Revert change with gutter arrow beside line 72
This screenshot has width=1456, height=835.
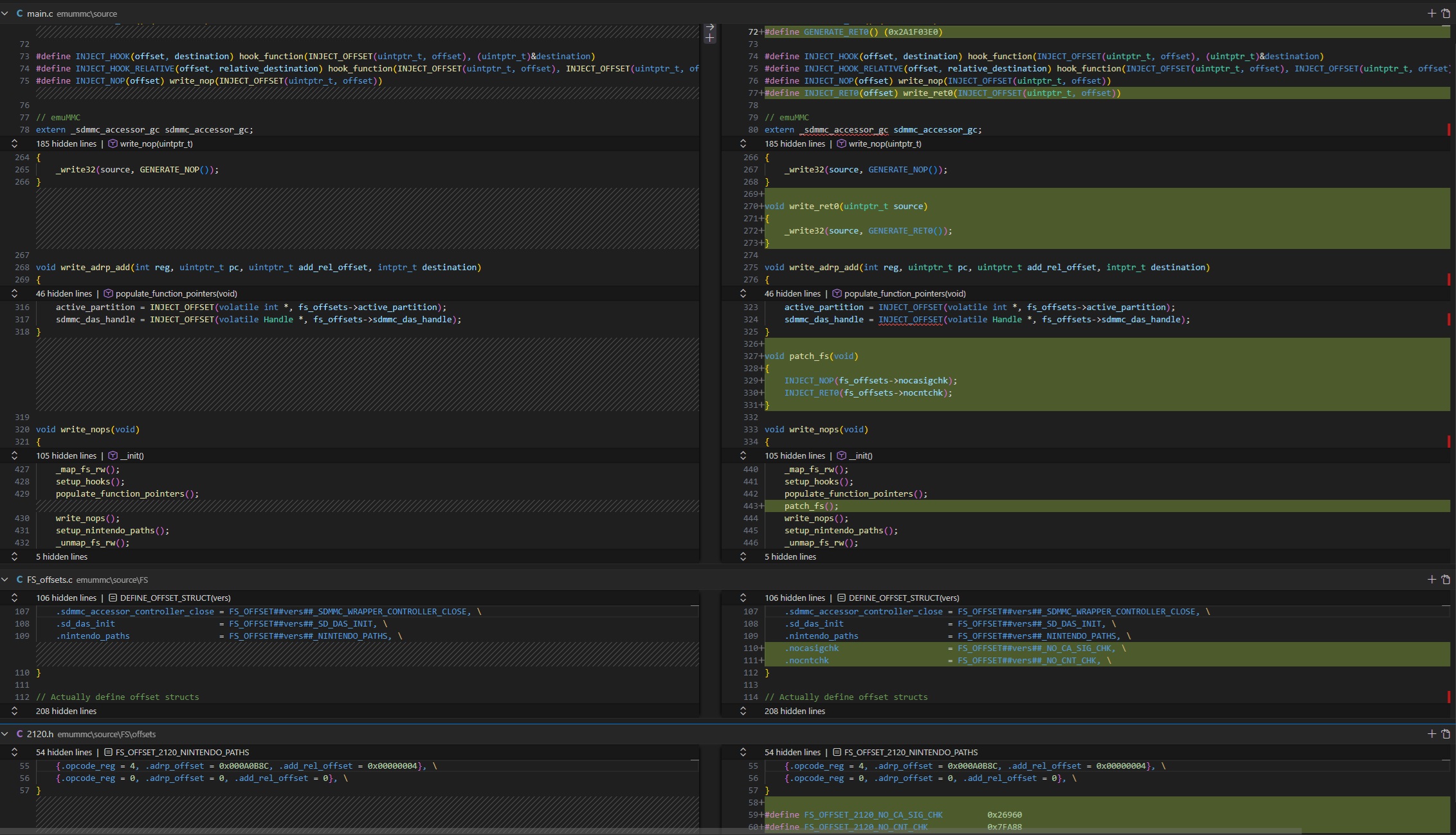pos(710,27)
